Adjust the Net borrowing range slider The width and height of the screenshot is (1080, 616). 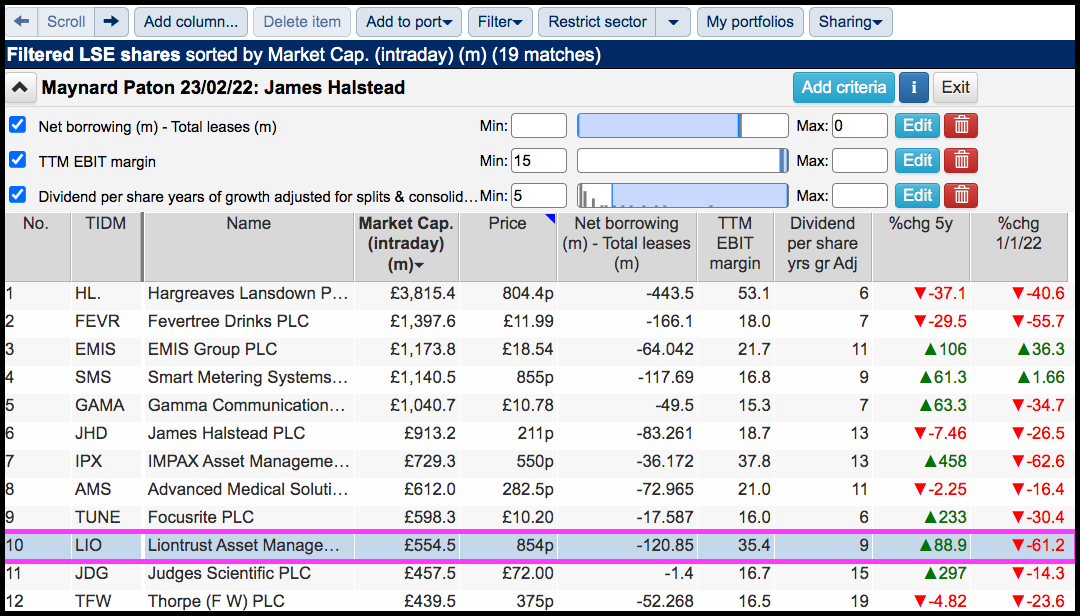[683, 126]
